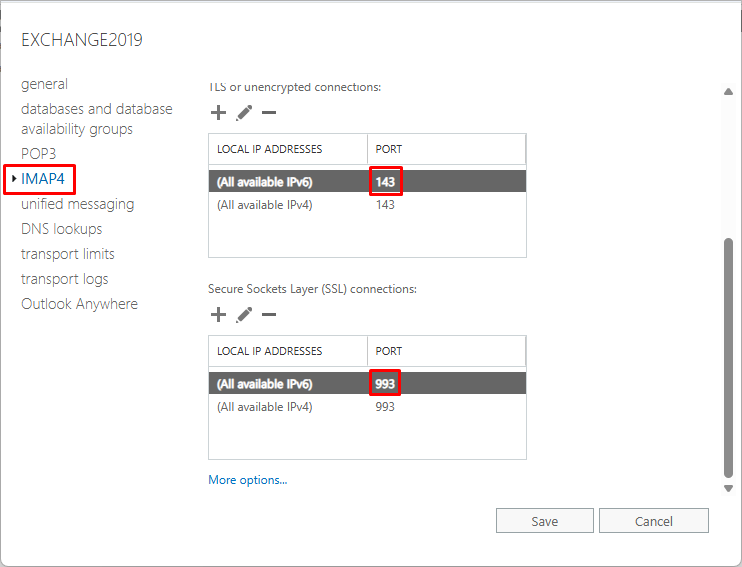
Task: Select the IMAP4 settings page
Action: [43, 179]
